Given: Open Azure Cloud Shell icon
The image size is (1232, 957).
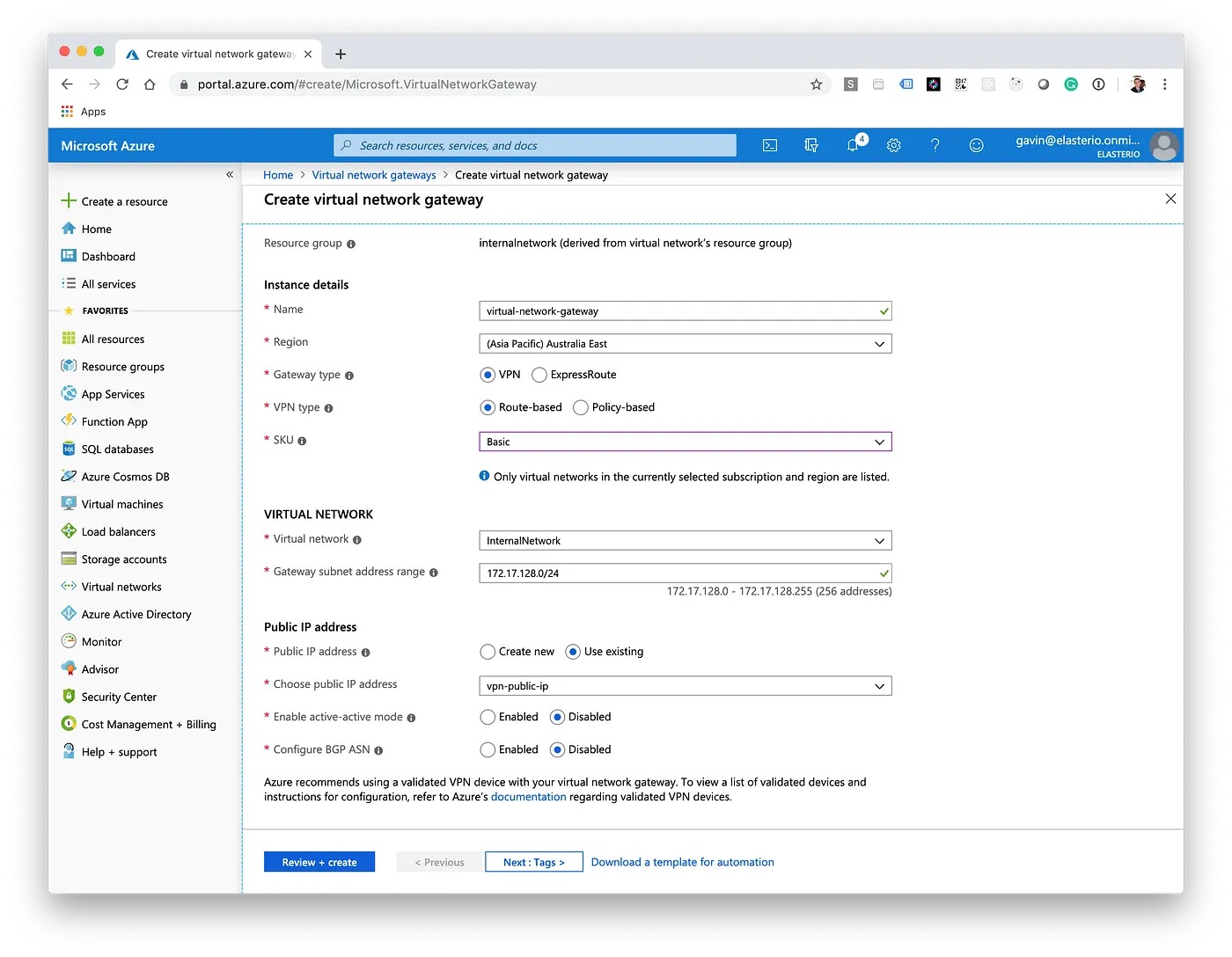Looking at the screenshot, I should click(769, 145).
